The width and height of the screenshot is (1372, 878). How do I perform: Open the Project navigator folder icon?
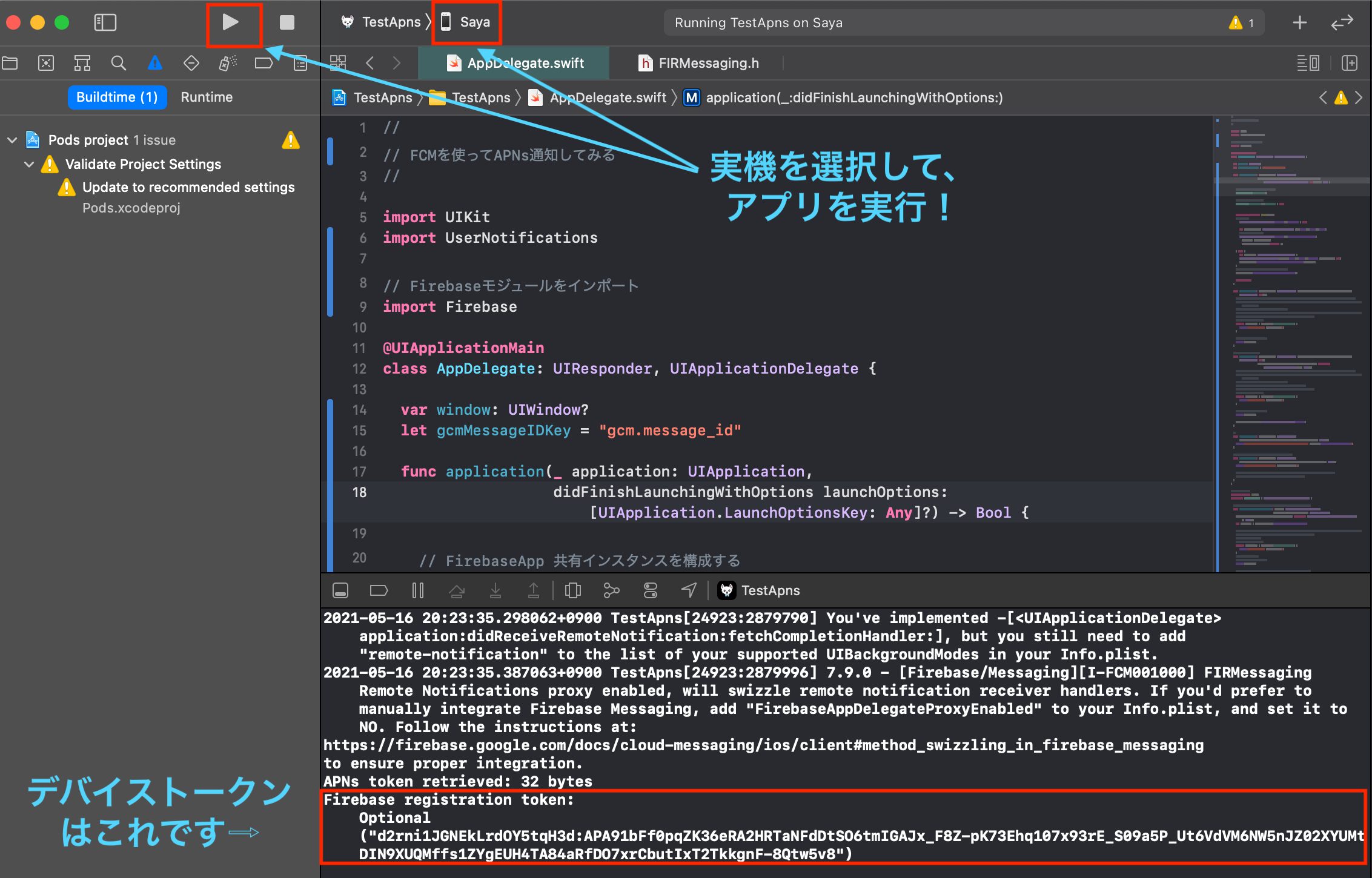[x=10, y=63]
